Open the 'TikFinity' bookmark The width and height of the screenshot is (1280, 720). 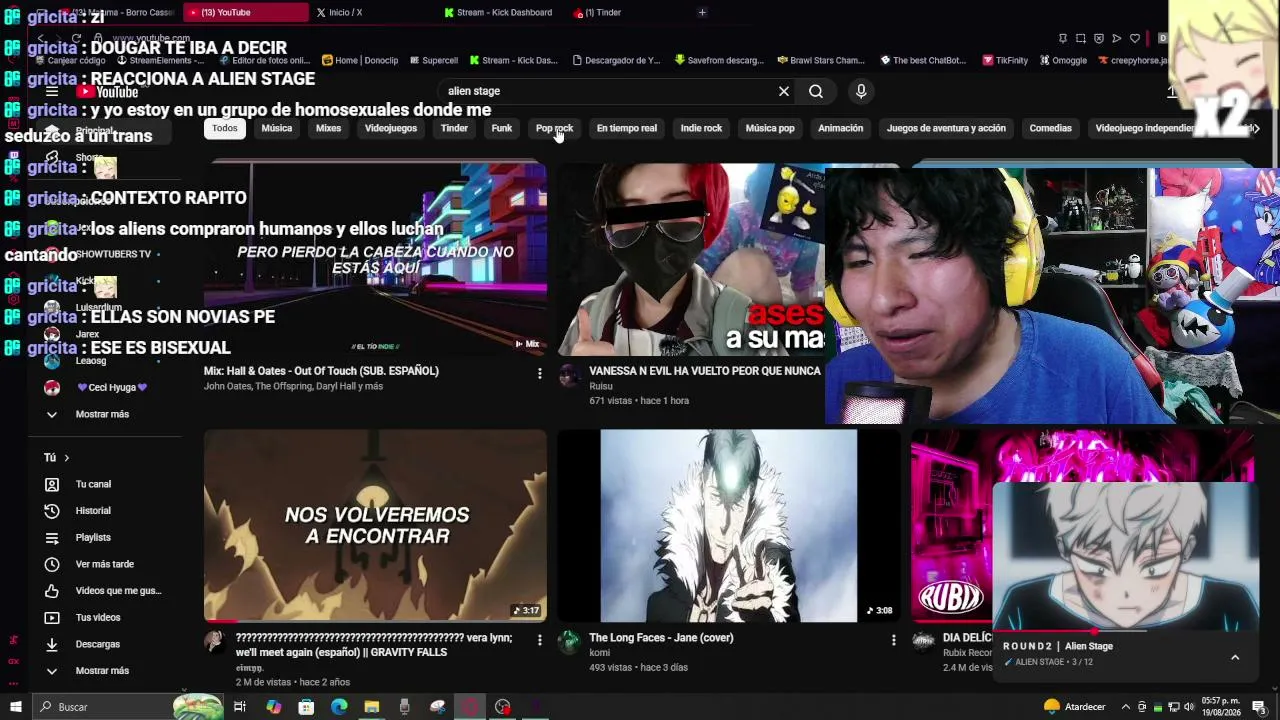pos(1005,60)
